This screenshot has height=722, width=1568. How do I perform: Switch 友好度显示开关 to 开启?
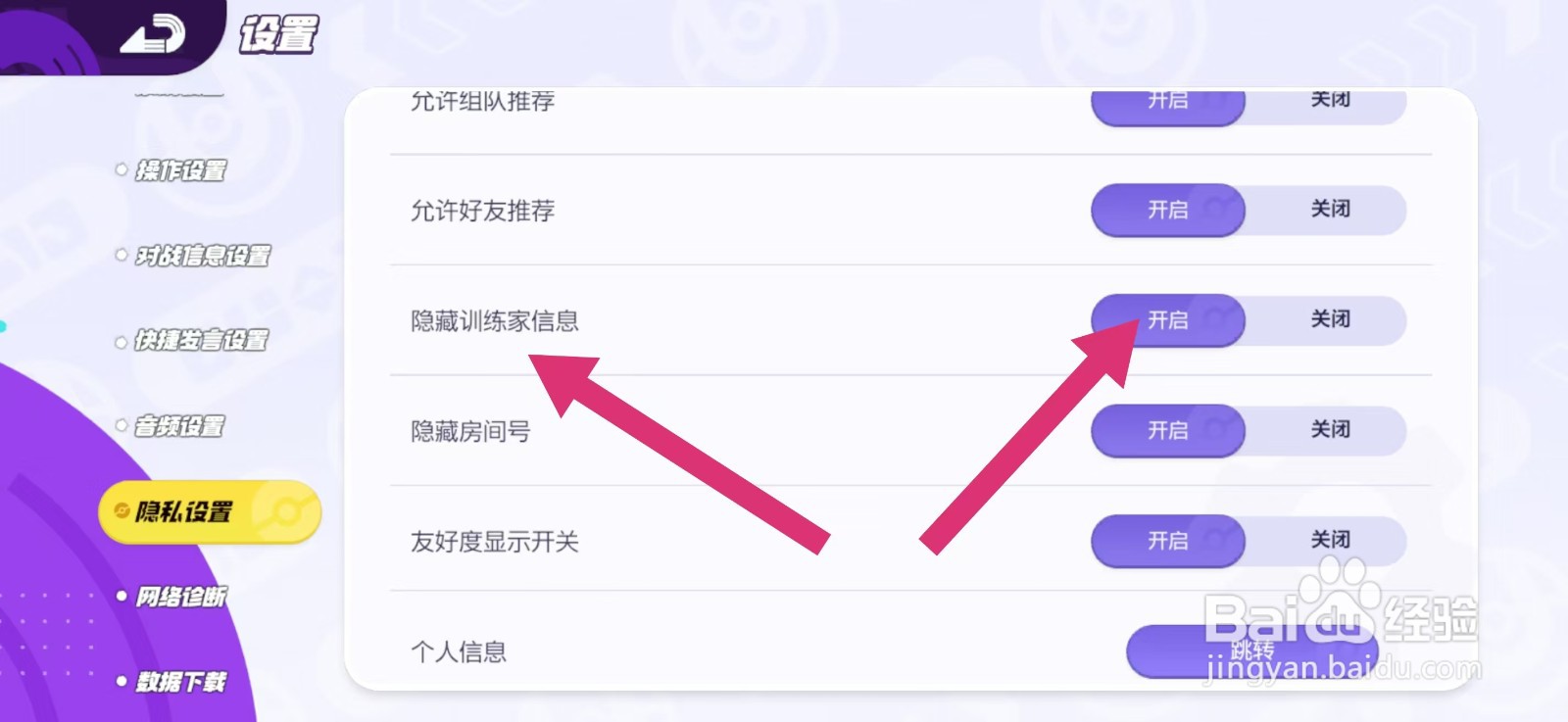[x=1167, y=541]
